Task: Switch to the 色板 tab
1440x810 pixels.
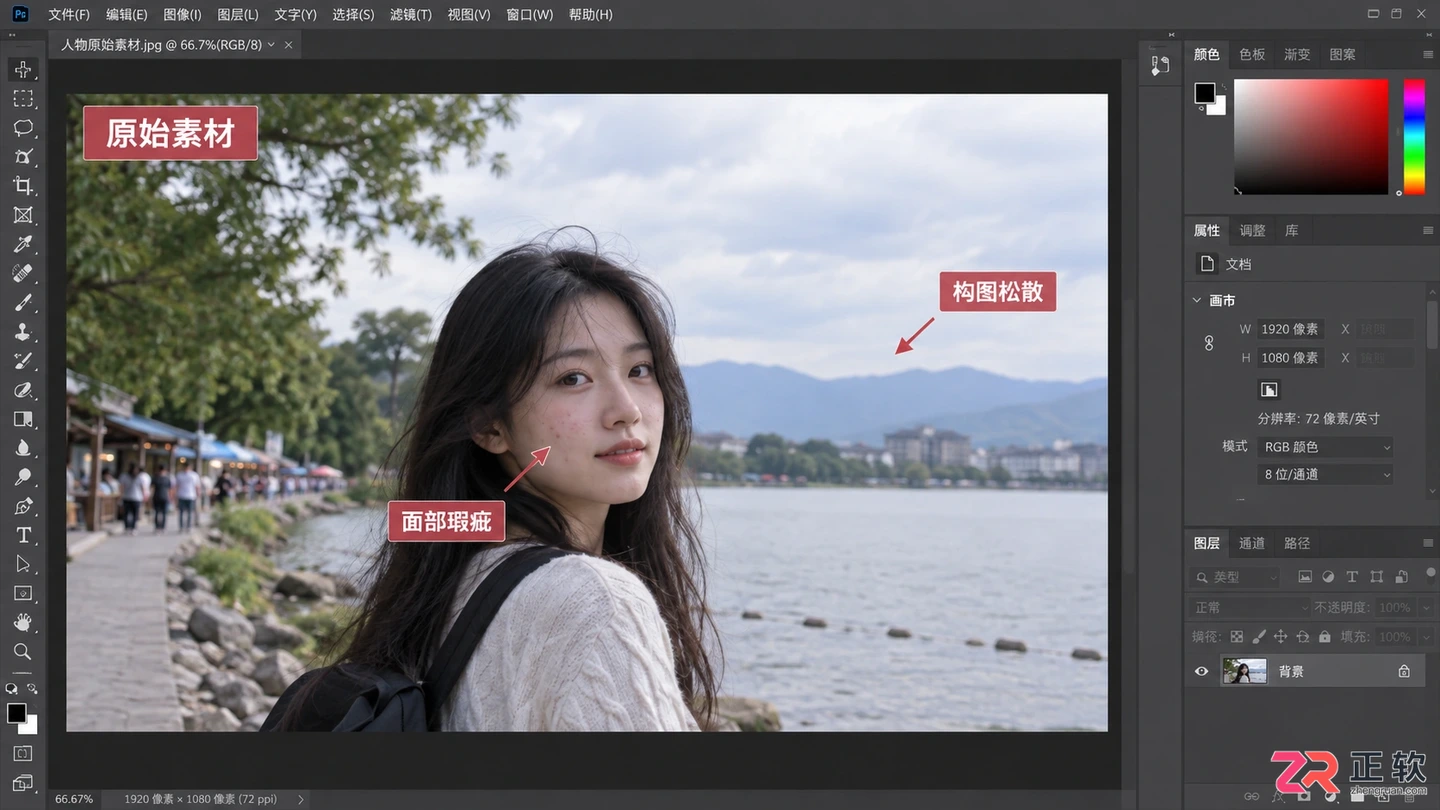Action: (1252, 54)
